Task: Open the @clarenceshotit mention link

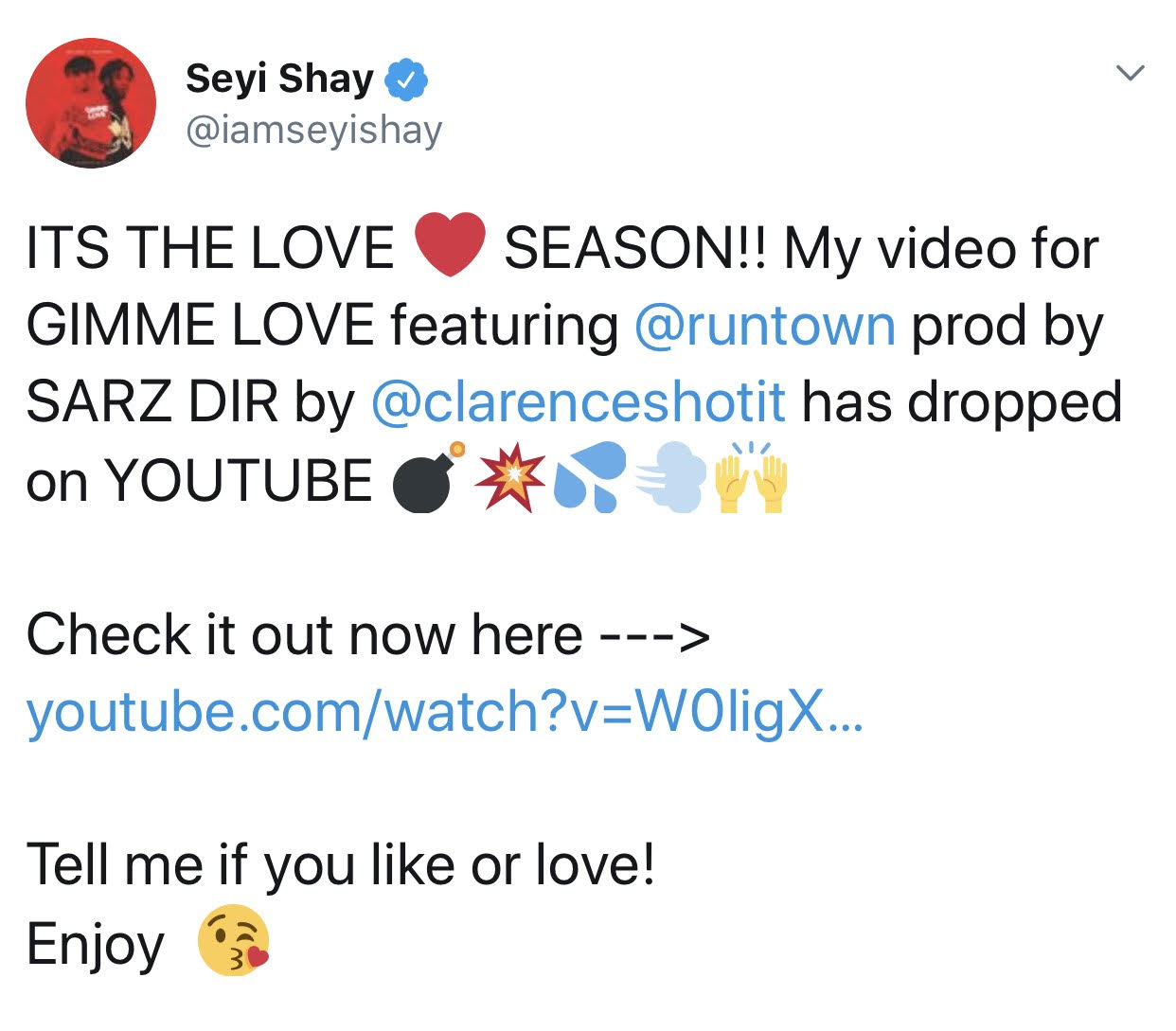Action: (579, 402)
